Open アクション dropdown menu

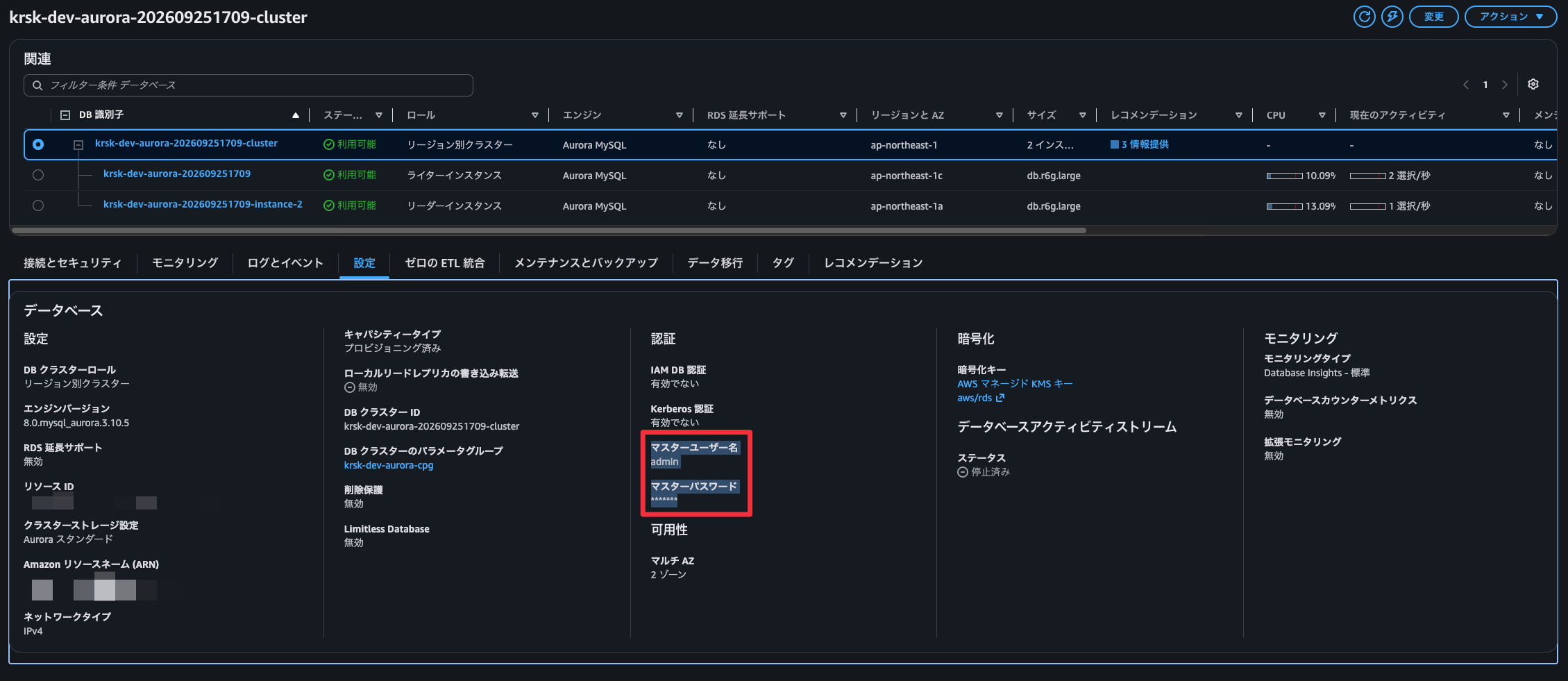pos(1510,17)
